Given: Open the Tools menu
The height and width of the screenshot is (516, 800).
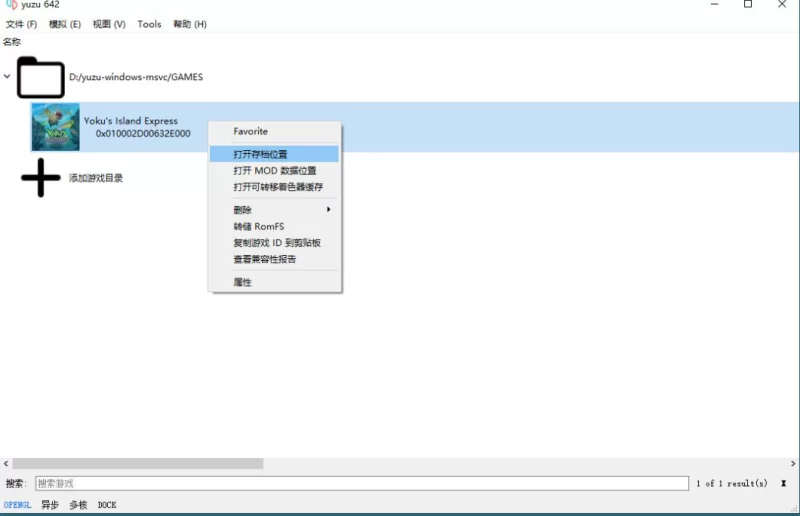Looking at the screenshot, I should coord(149,24).
